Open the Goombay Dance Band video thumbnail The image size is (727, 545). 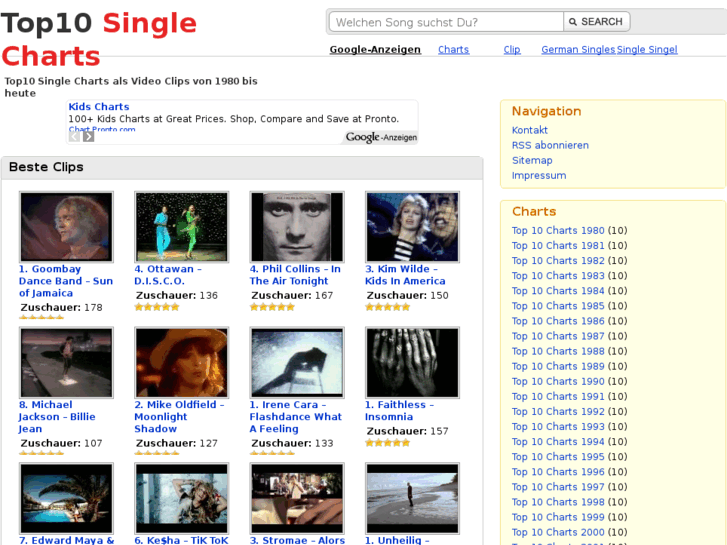coord(66,227)
